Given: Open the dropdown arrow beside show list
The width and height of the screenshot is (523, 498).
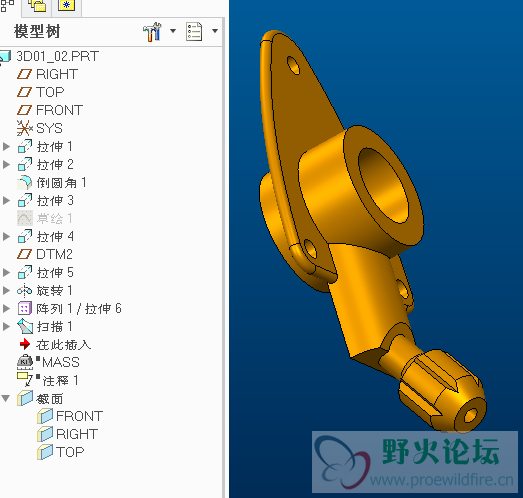Looking at the screenshot, I should (215, 31).
